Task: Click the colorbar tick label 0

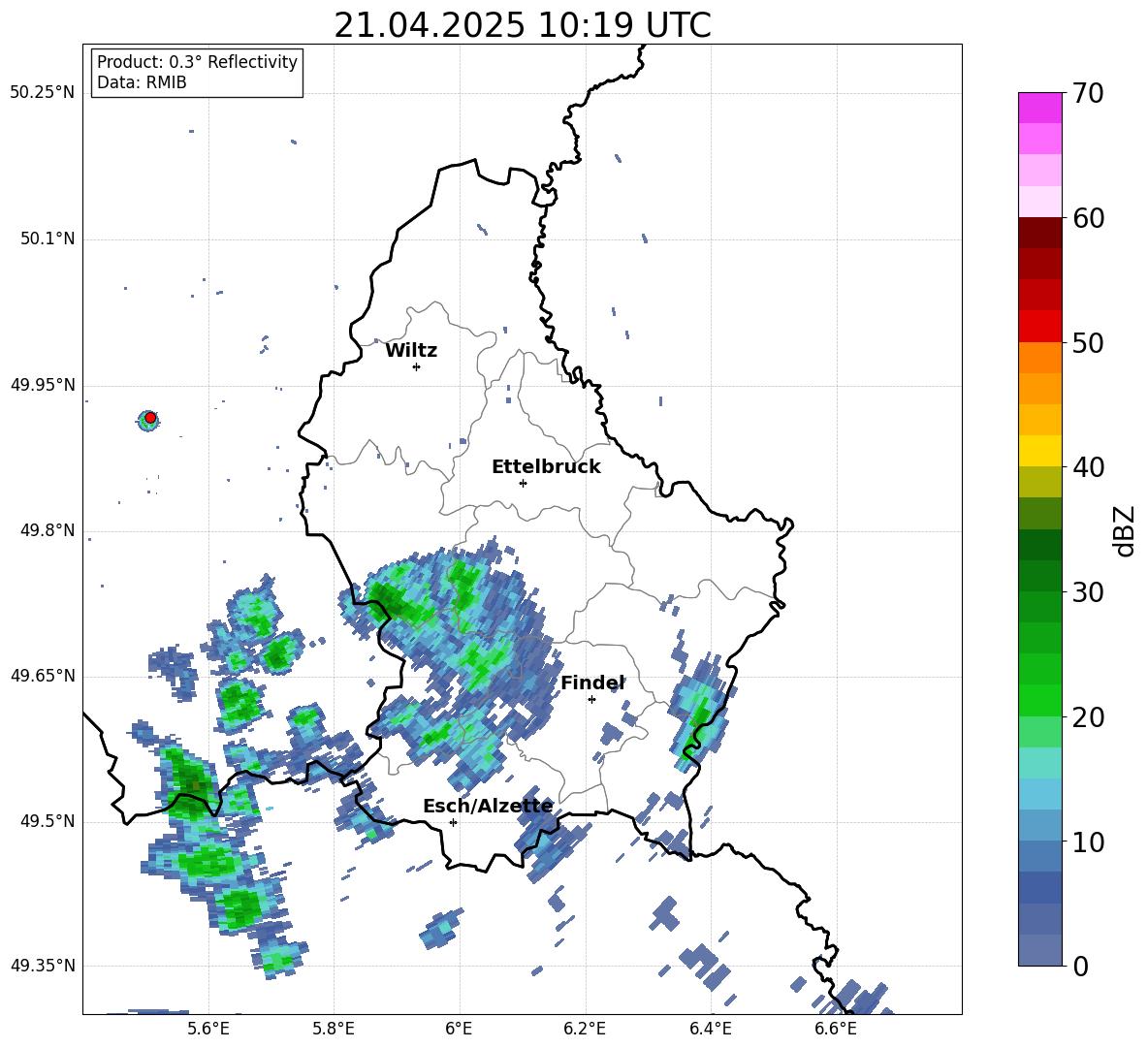Action: [1081, 967]
